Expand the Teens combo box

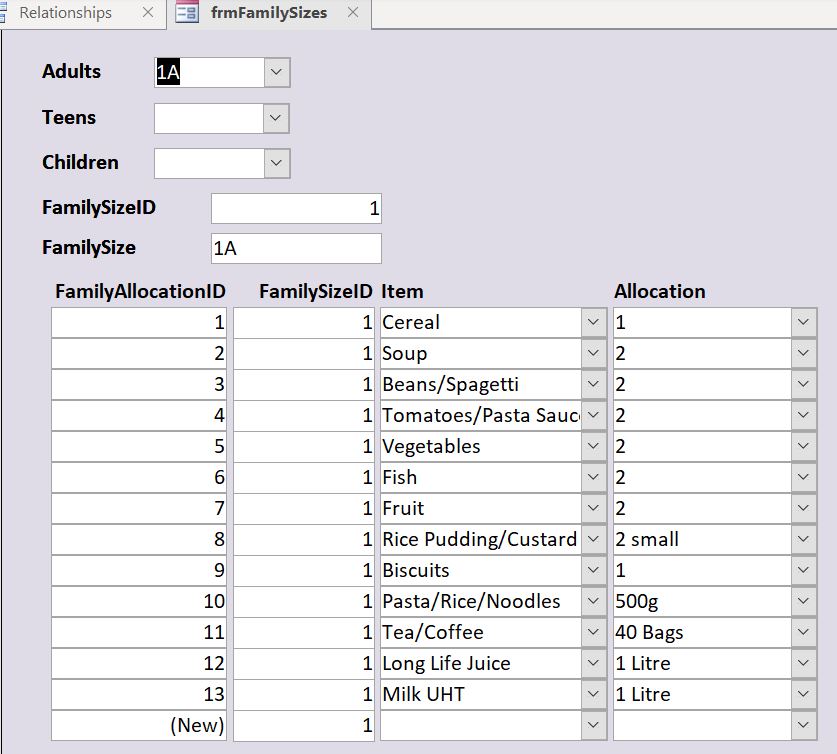click(277, 118)
